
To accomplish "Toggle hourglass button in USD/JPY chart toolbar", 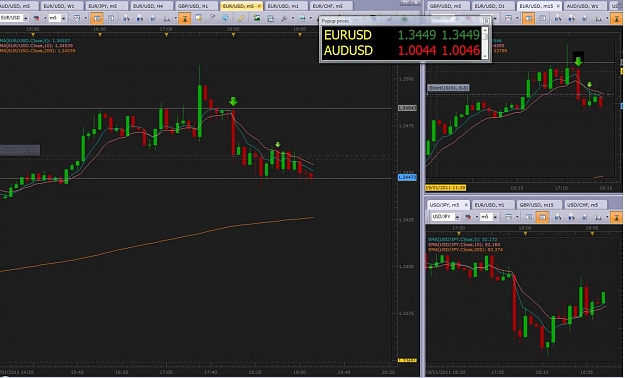I will [616, 217].
